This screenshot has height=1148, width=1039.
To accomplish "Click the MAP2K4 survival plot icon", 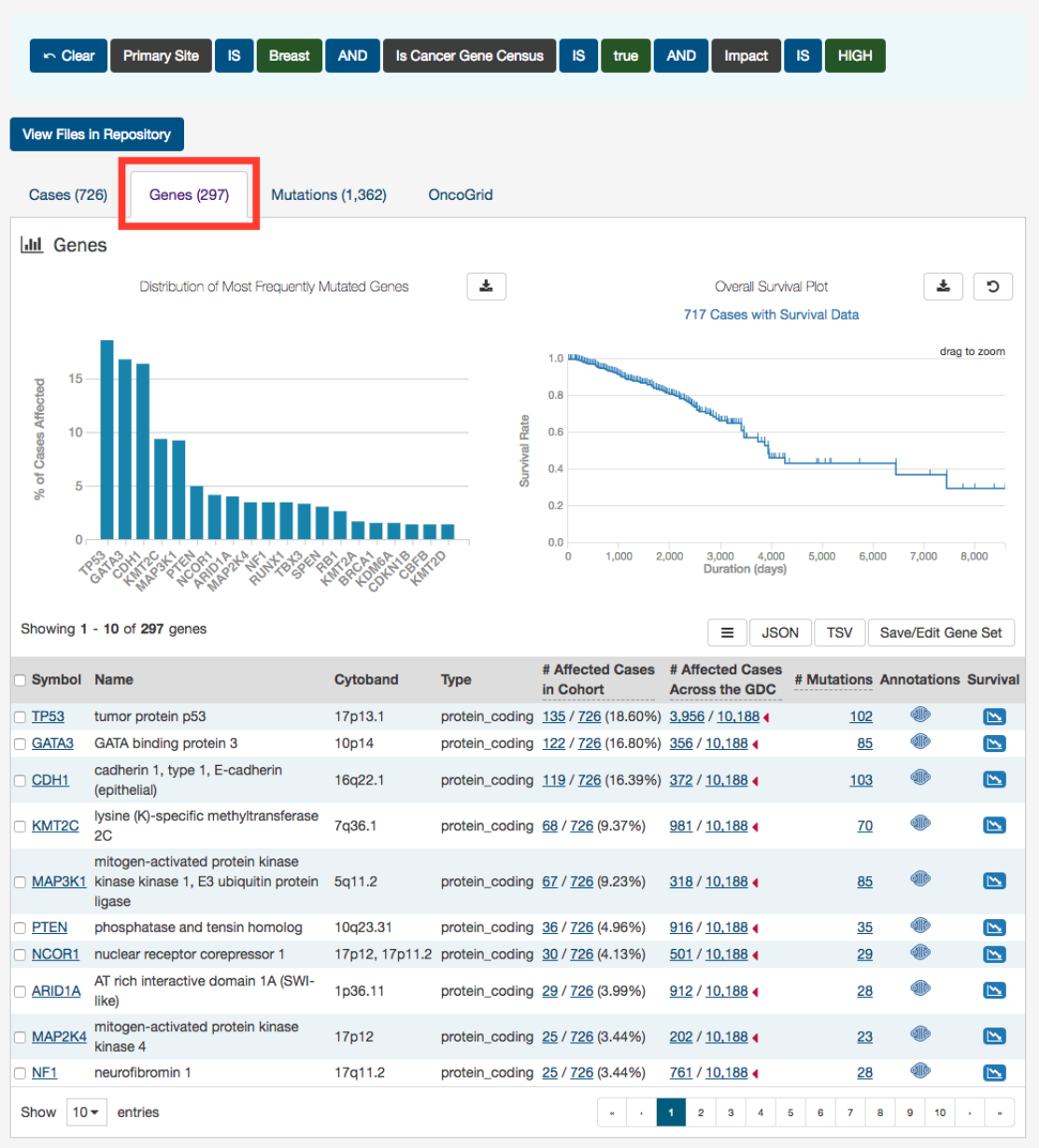I will (994, 1036).
